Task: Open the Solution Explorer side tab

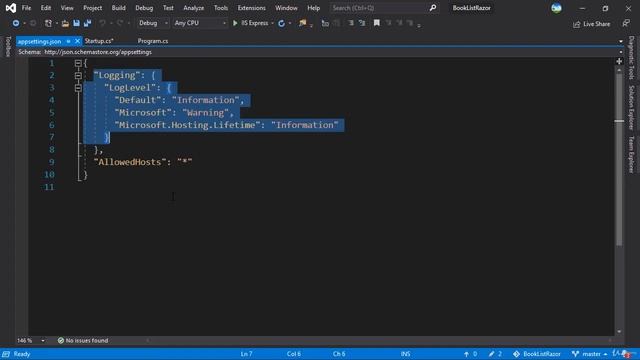Action: pos(631,107)
